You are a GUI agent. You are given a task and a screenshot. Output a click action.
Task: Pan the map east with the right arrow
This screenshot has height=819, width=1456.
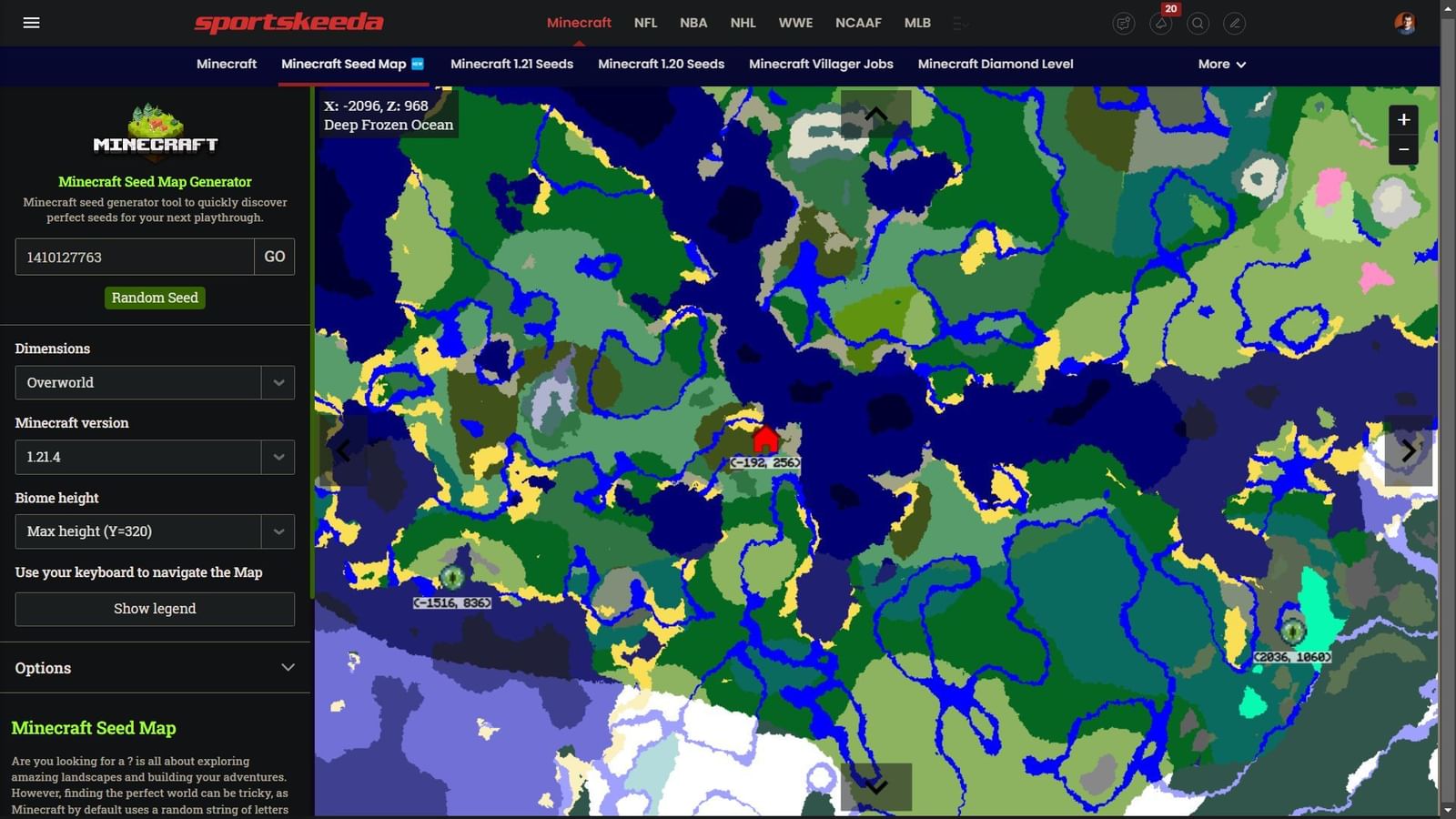(1408, 450)
